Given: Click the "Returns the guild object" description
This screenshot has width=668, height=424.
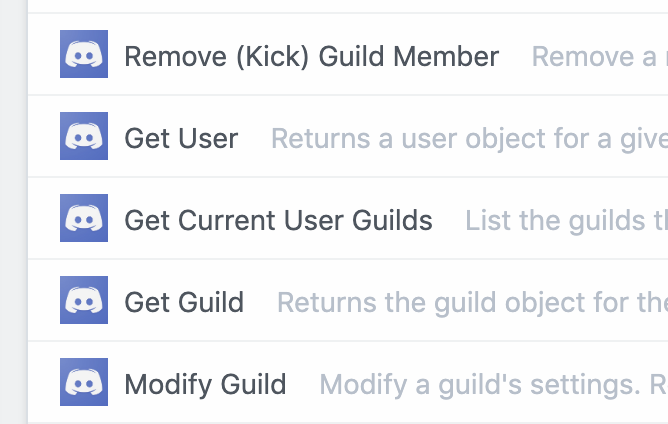Looking at the screenshot, I should 471,302.
